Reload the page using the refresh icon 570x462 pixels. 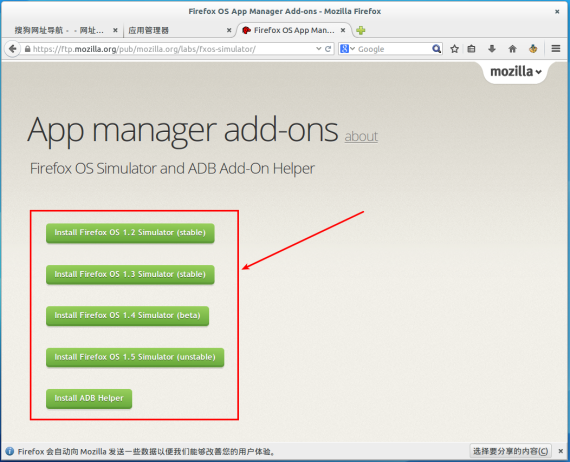[328, 49]
